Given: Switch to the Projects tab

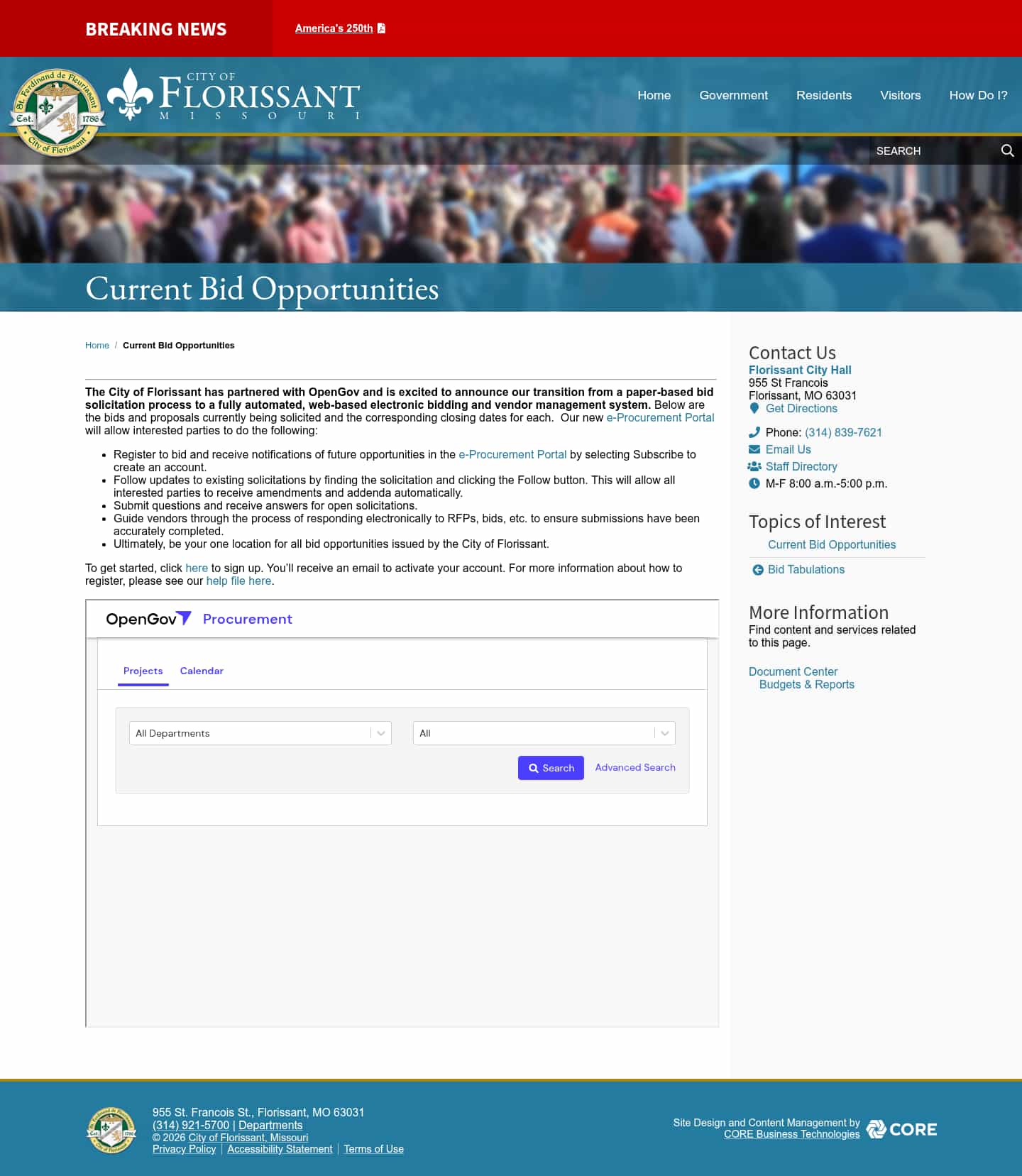Looking at the screenshot, I should pos(143,671).
